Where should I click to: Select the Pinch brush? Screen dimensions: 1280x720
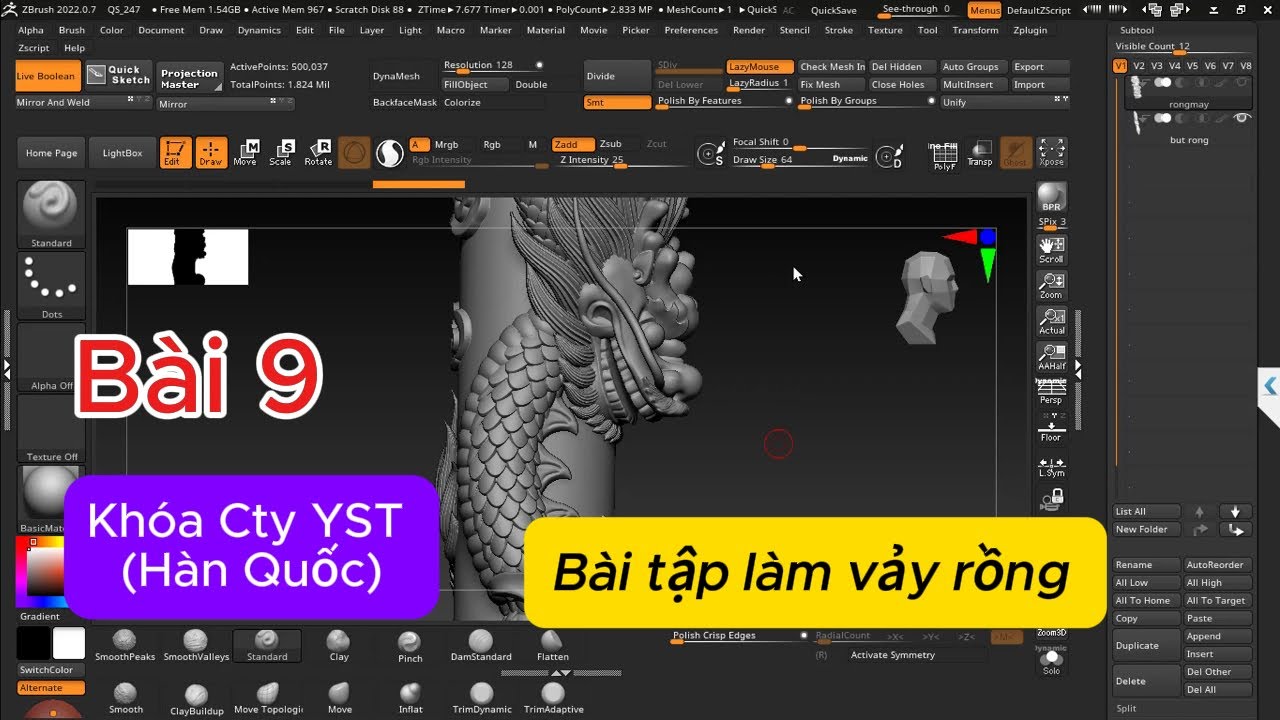coord(410,646)
